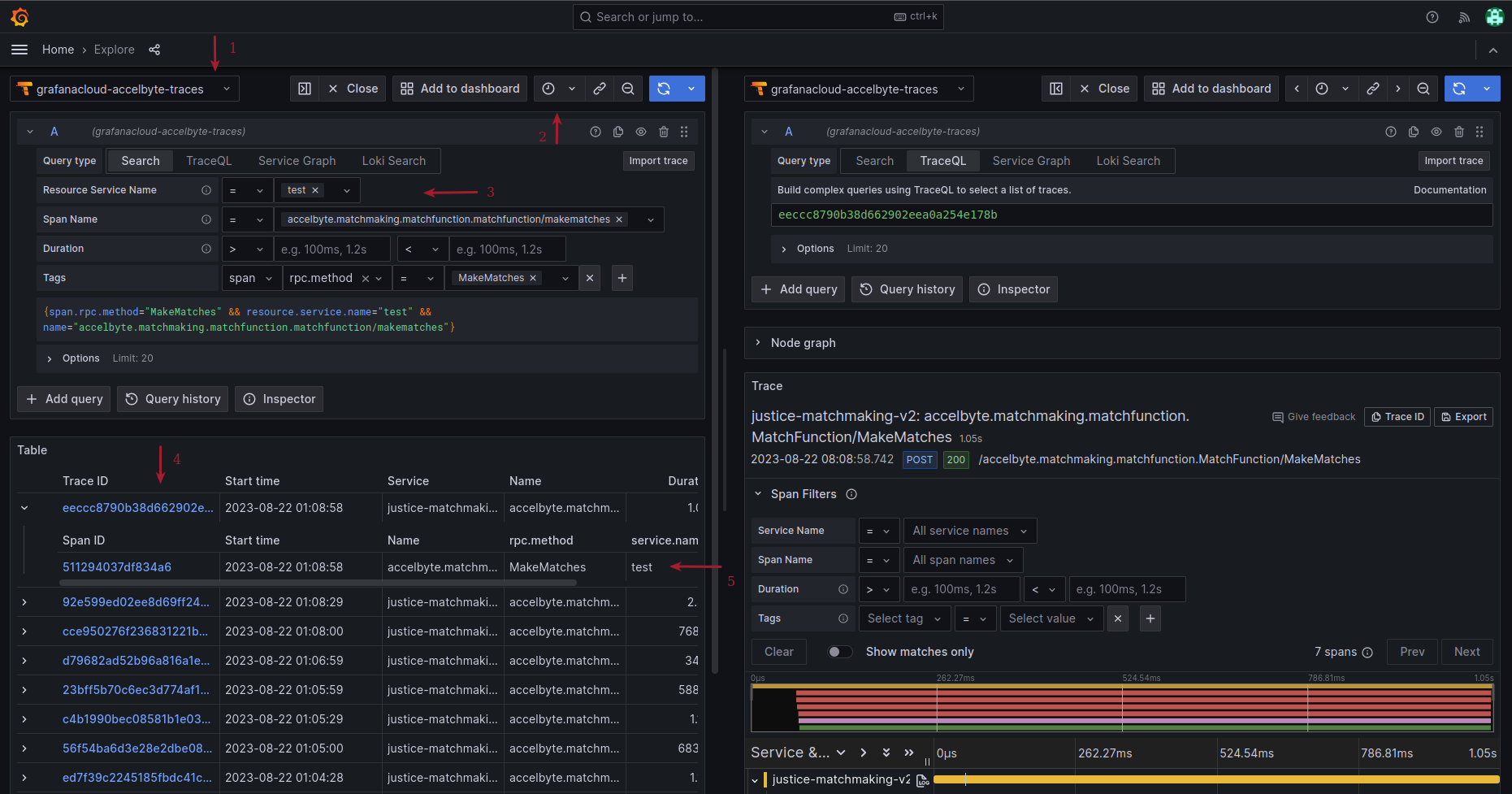Image resolution: width=1512 pixels, height=794 pixels.
Task: Click the Documentation link
Action: click(1449, 190)
